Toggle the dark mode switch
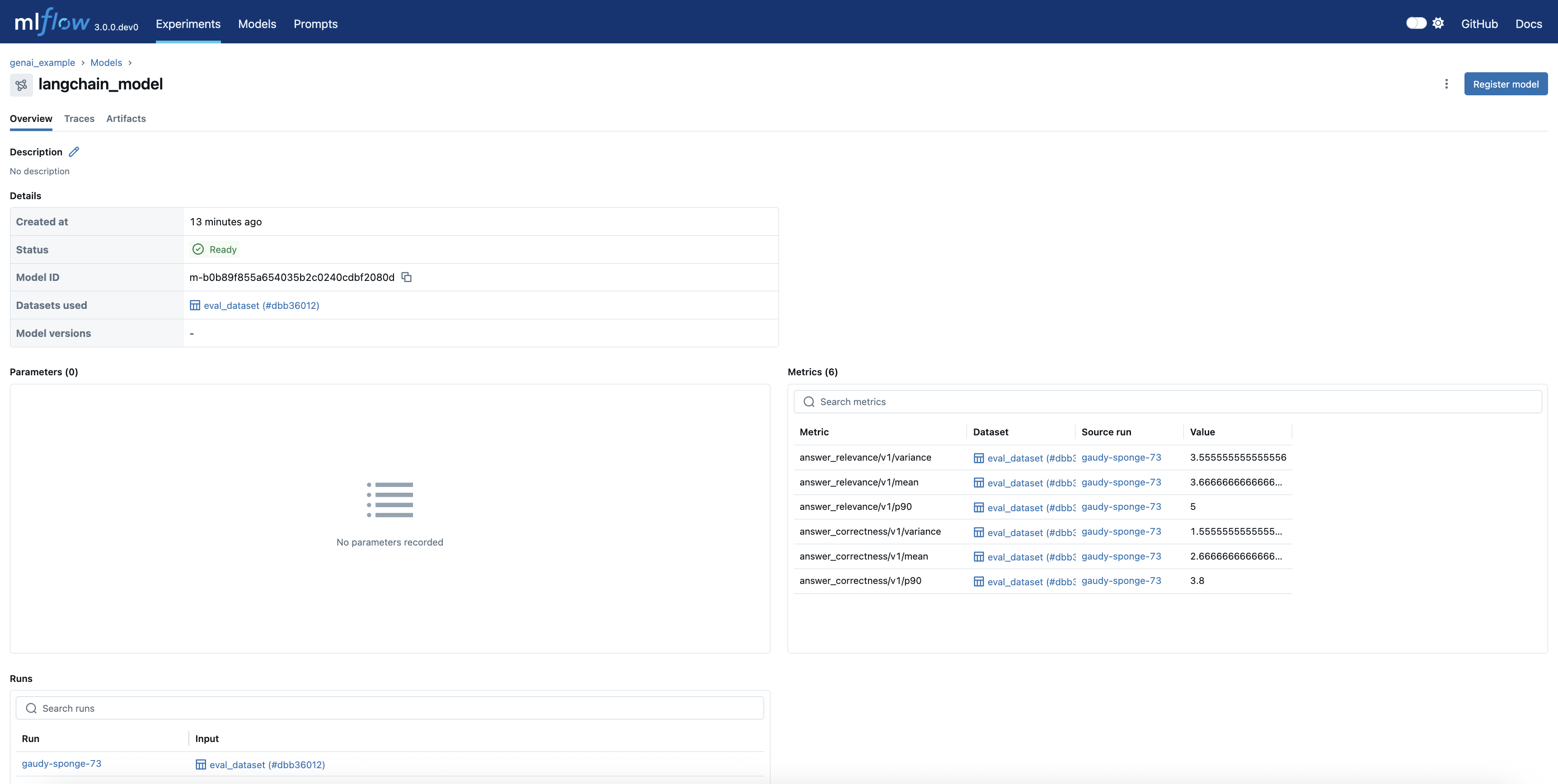 coord(1416,23)
